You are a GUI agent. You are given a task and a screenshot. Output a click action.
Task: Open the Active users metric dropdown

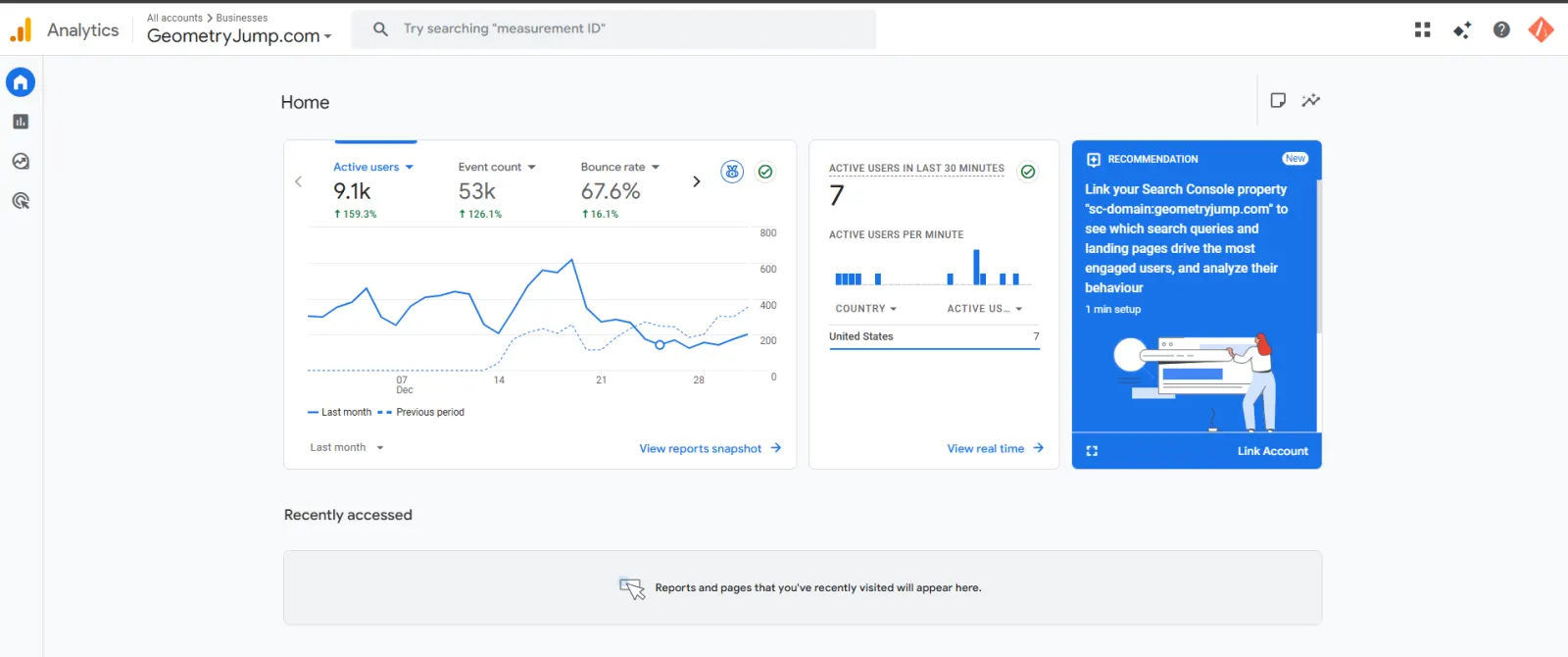373,167
